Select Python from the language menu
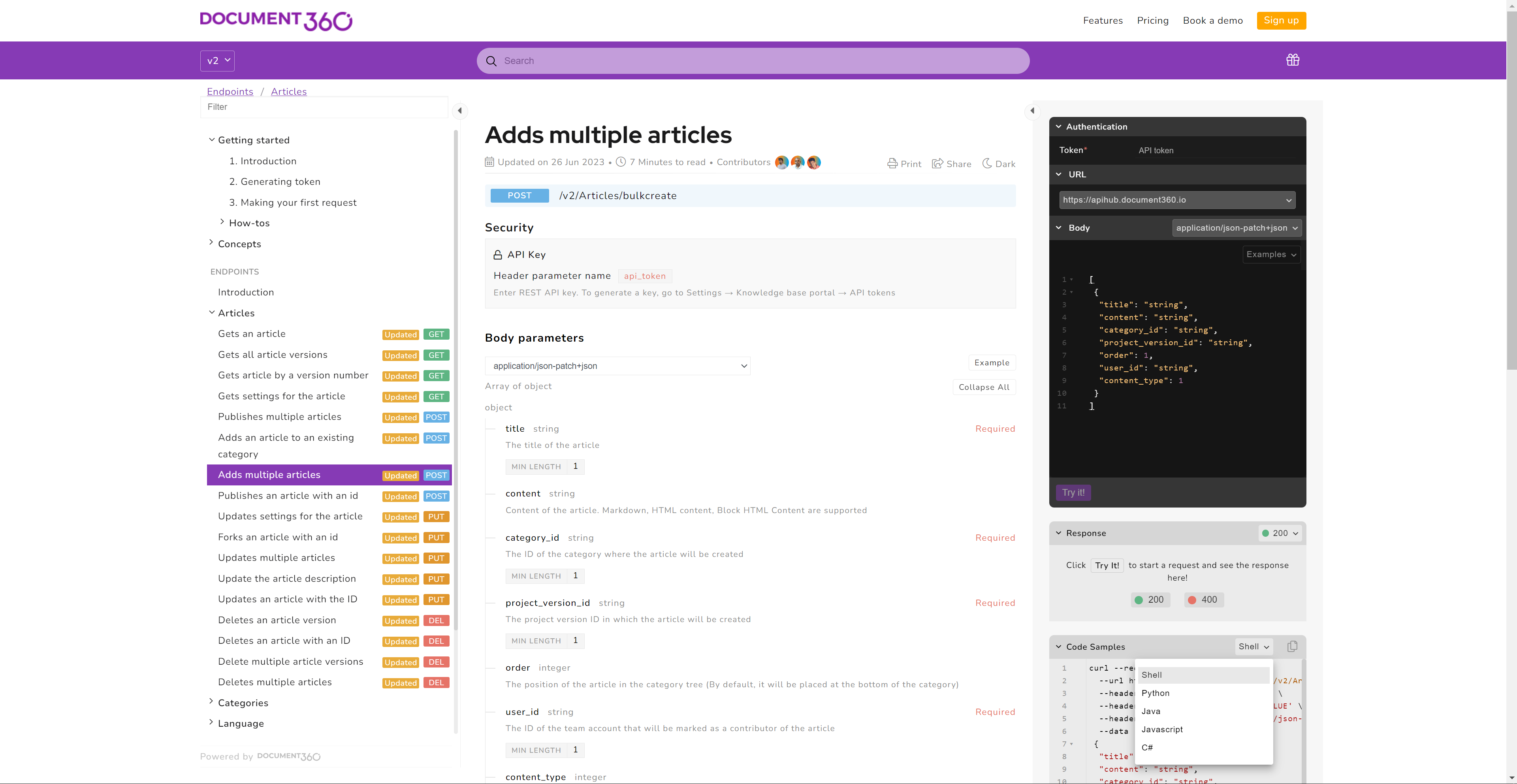Viewport: 1517px width, 784px height. 1203,694
